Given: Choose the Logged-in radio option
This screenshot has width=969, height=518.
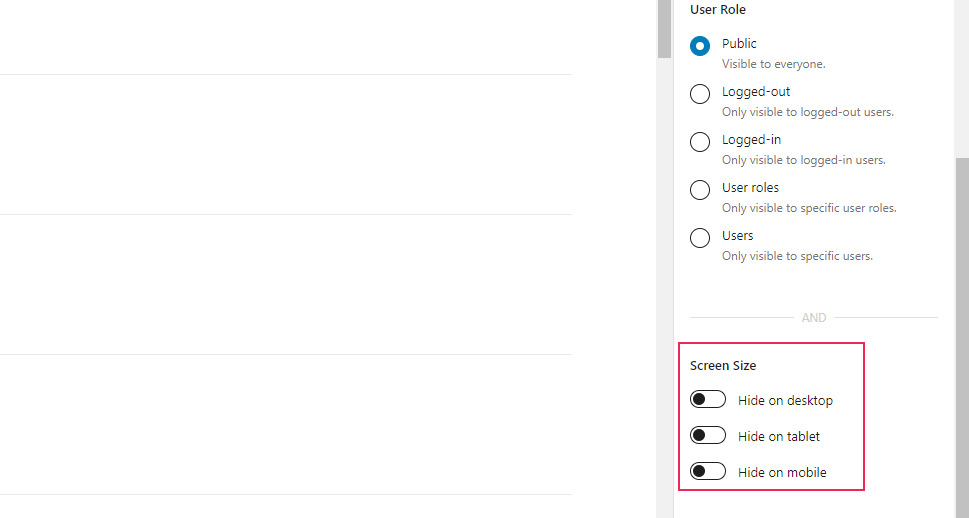Looking at the screenshot, I should pos(700,142).
